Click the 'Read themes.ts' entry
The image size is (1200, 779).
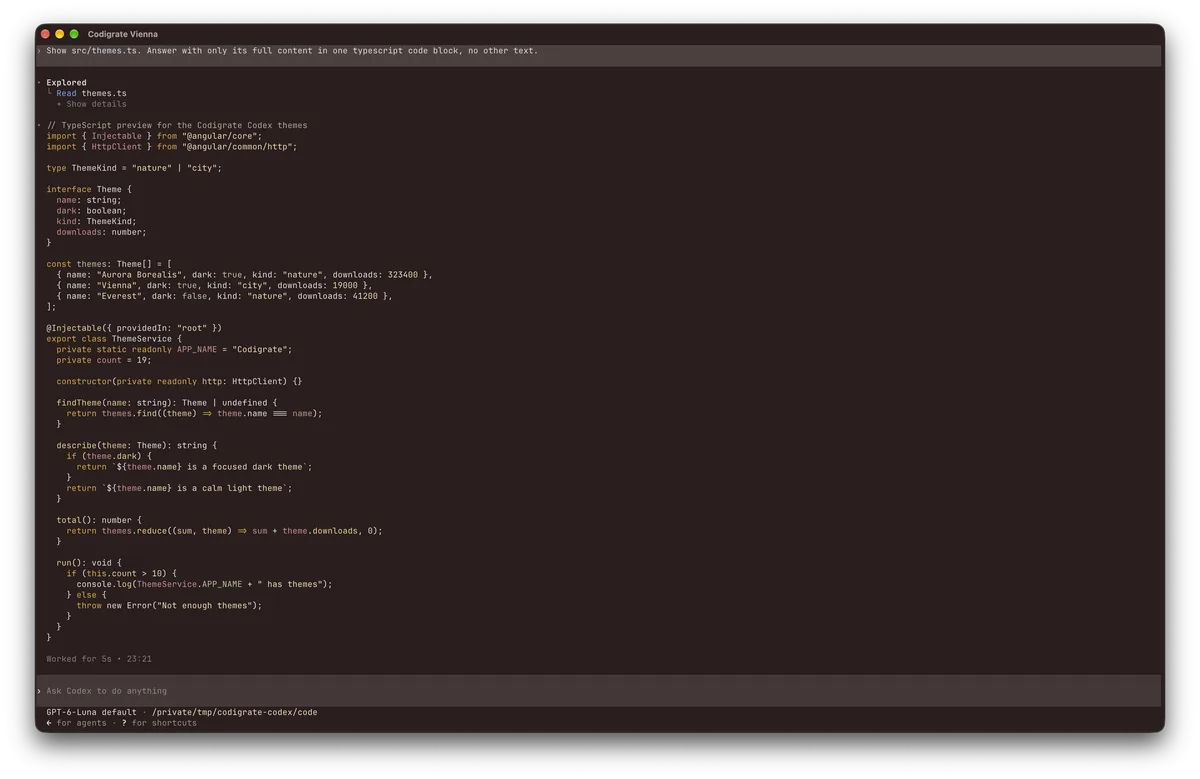(92, 93)
